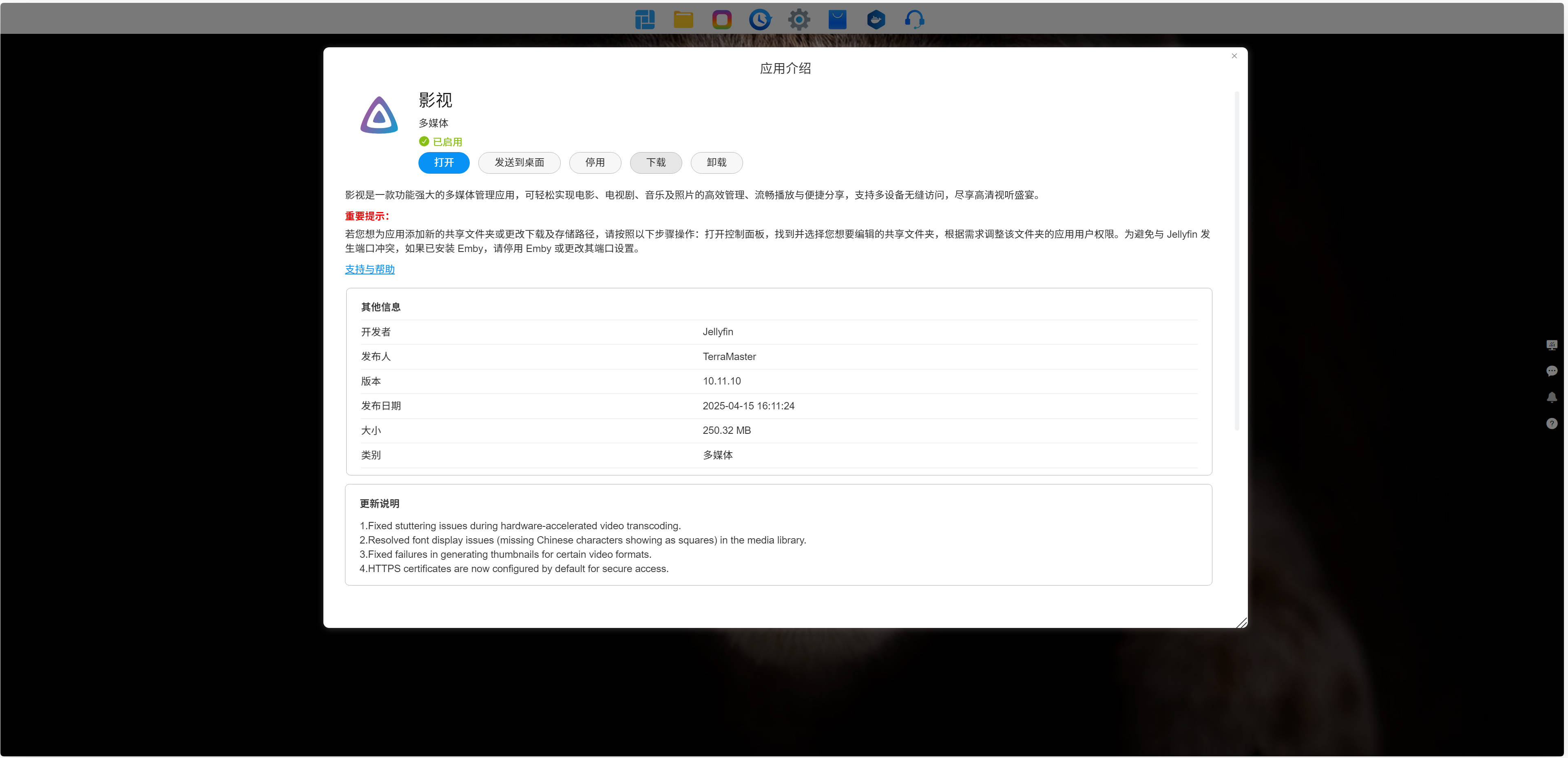
Task: Click the 大小 row label
Action: (371, 431)
